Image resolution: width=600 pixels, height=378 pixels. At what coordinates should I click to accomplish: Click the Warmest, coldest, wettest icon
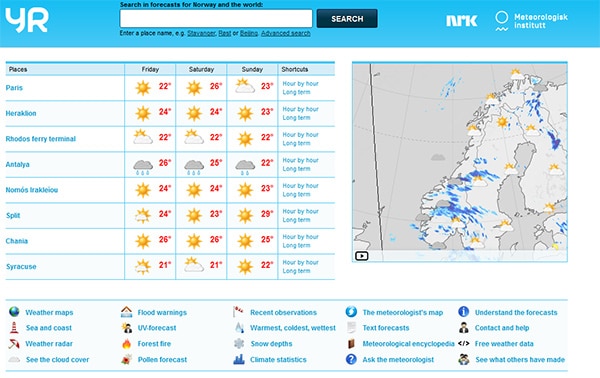point(239,327)
